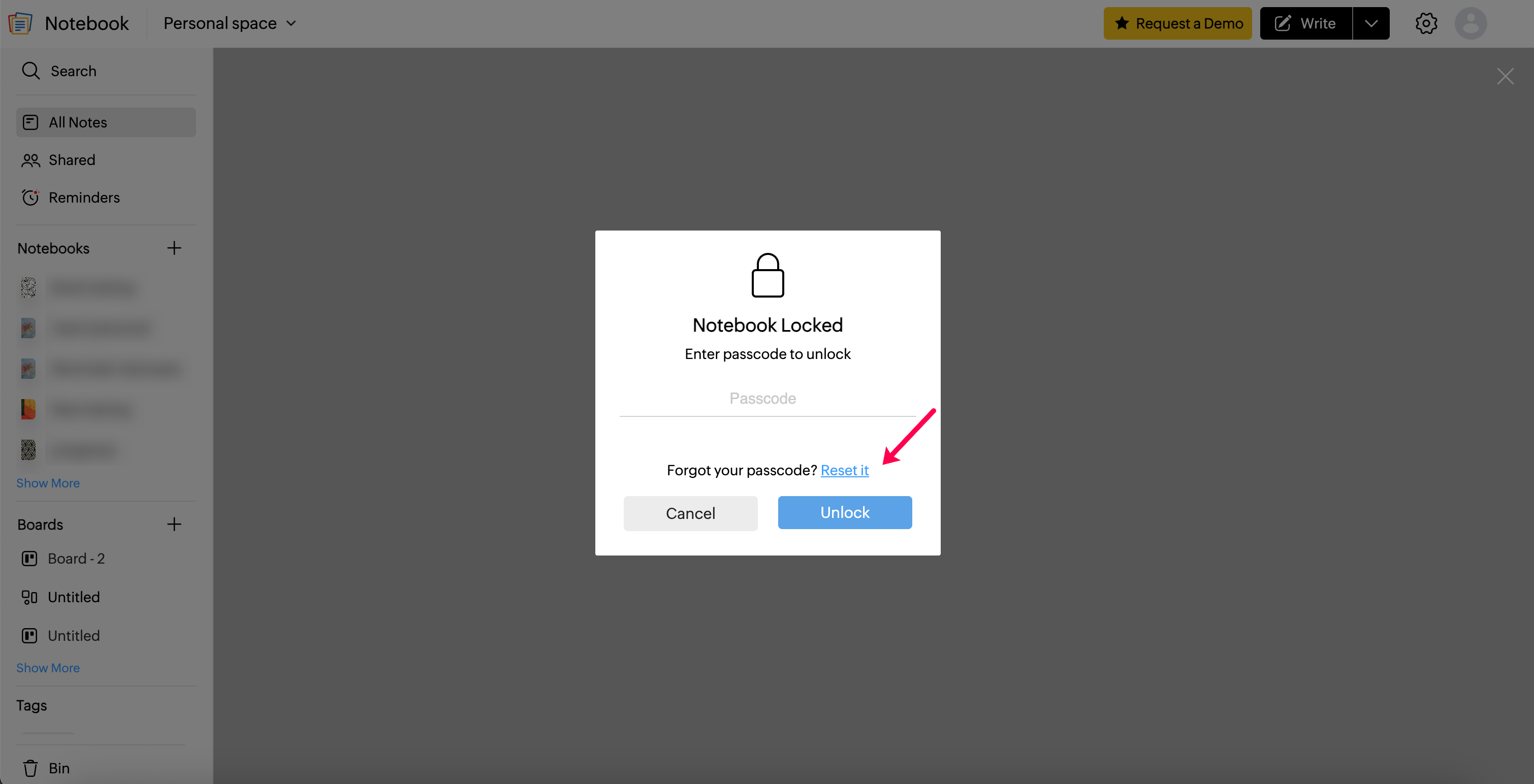The image size is (1534, 784).
Task: Click the Notebook app logo icon
Action: click(x=20, y=23)
